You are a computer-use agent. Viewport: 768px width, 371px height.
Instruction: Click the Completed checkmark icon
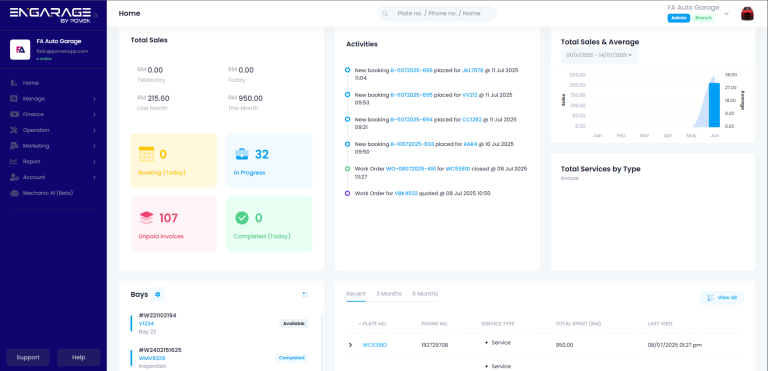pos(242,218)
